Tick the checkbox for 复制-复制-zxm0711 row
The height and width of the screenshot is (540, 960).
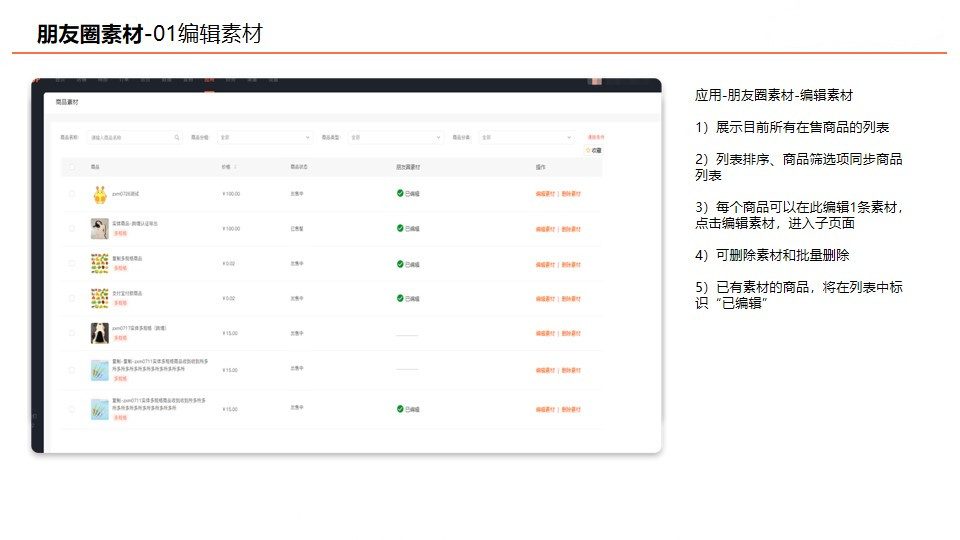(72, 370)
